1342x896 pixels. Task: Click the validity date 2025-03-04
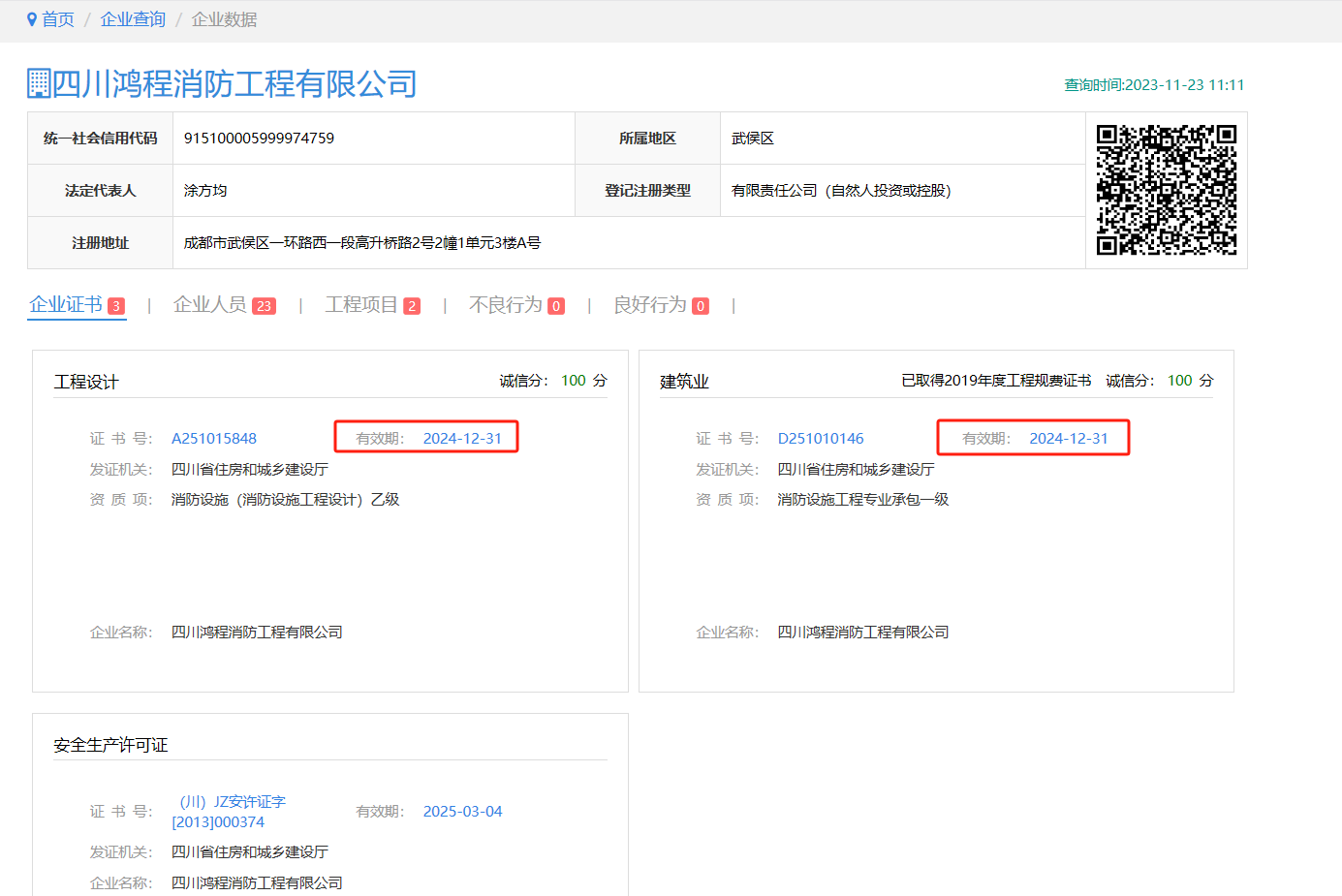click(462, 812)
